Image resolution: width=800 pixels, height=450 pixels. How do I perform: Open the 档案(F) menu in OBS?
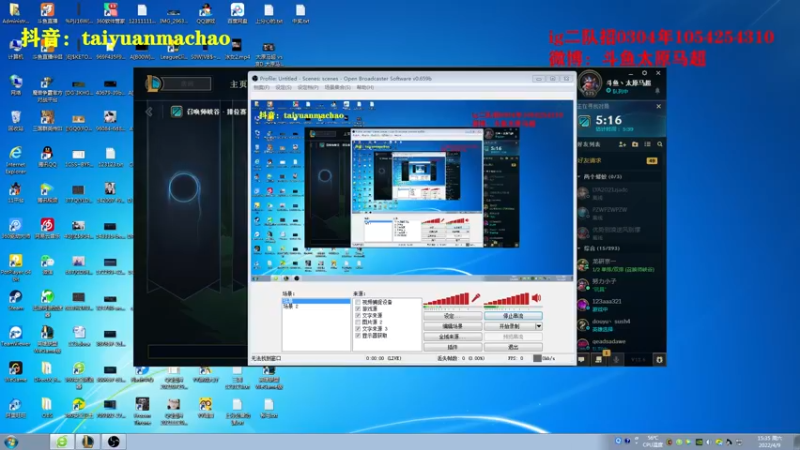click(261, 87)
